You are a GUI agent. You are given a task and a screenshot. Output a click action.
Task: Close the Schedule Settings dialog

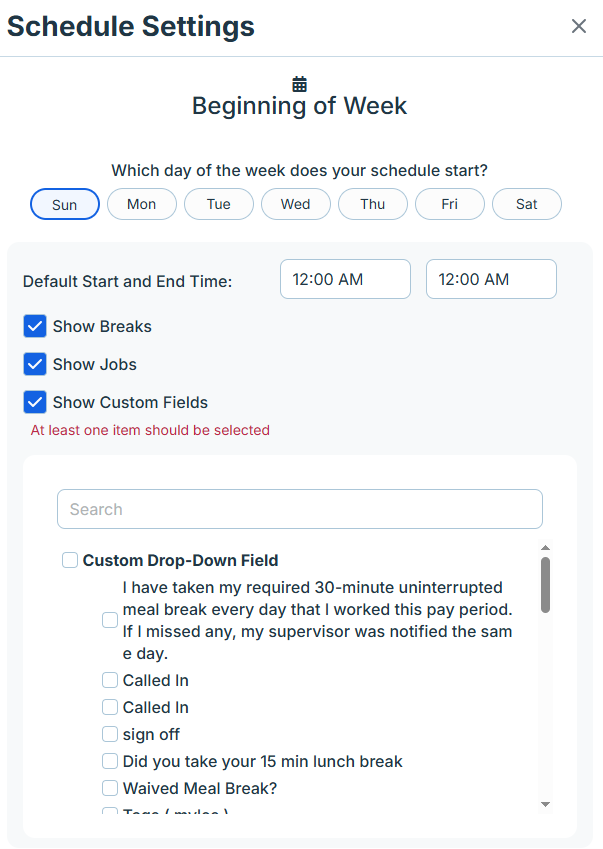pos(579,26)
